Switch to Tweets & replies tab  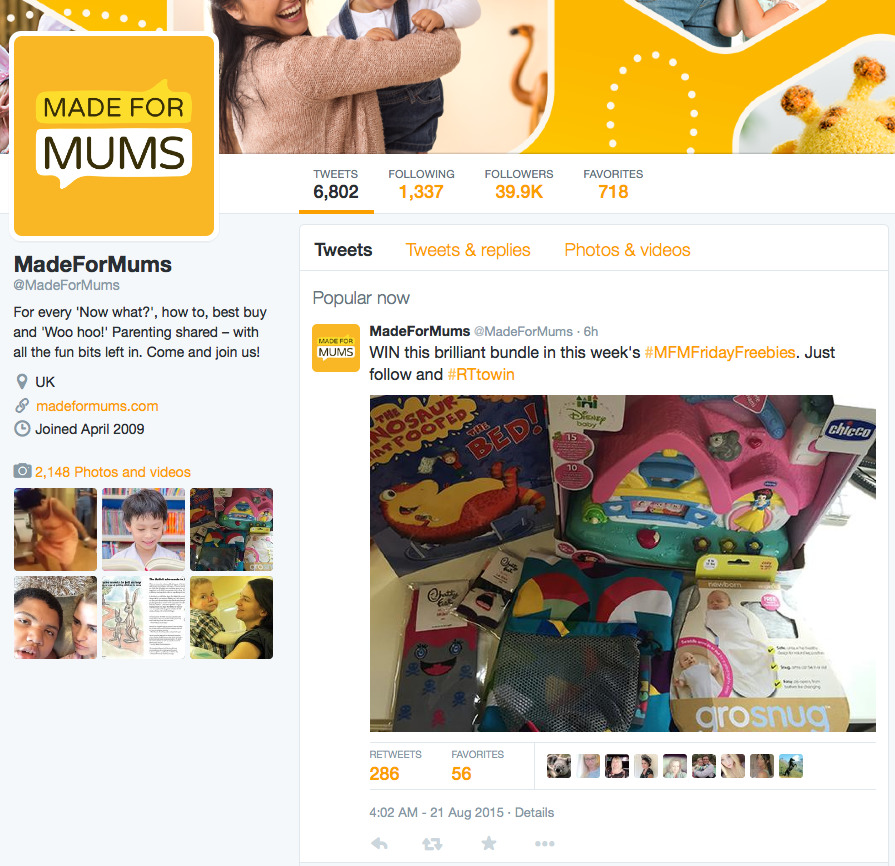click(x=467, y=250)
